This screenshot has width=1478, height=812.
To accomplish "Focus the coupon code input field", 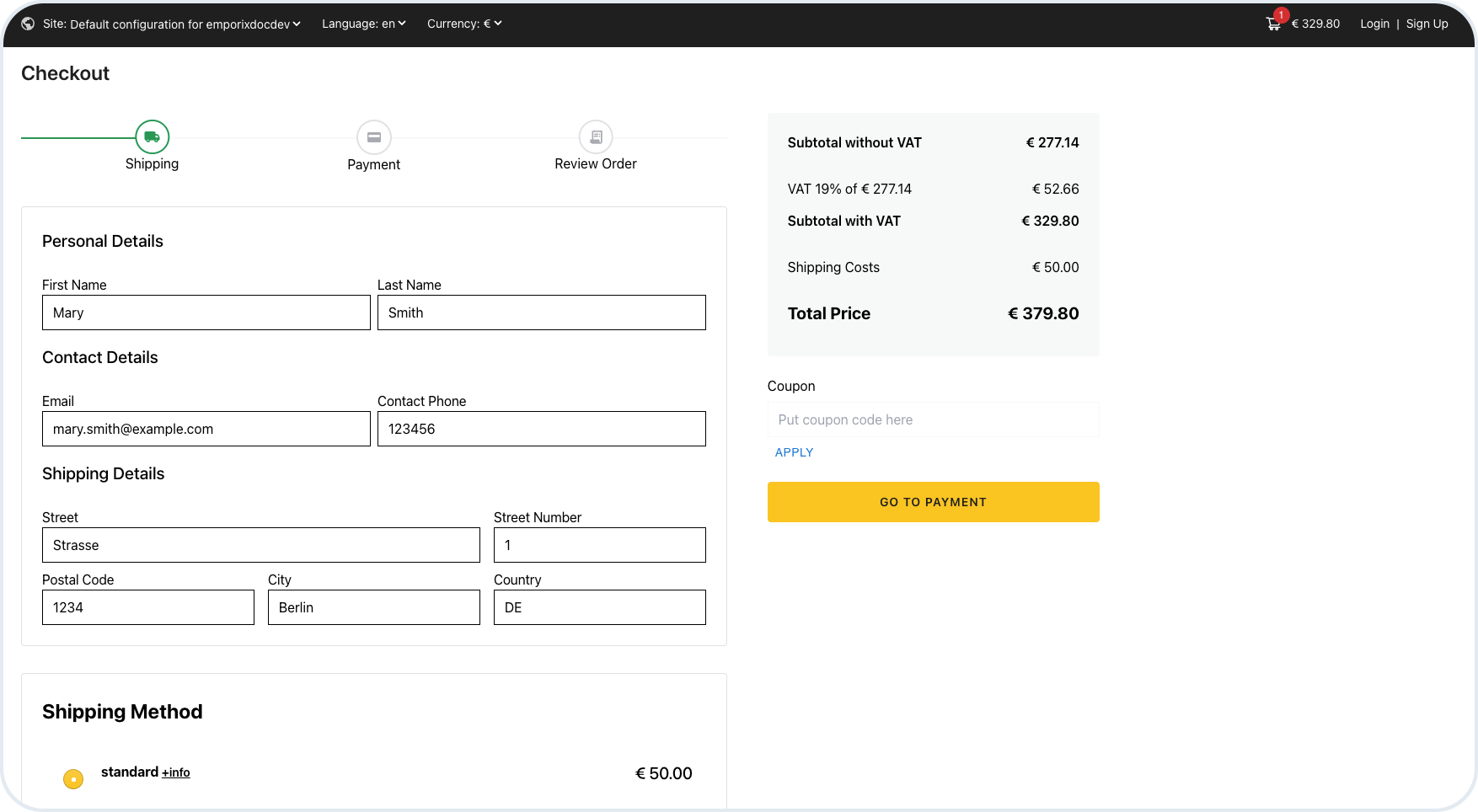I will [x=933, y=419].
